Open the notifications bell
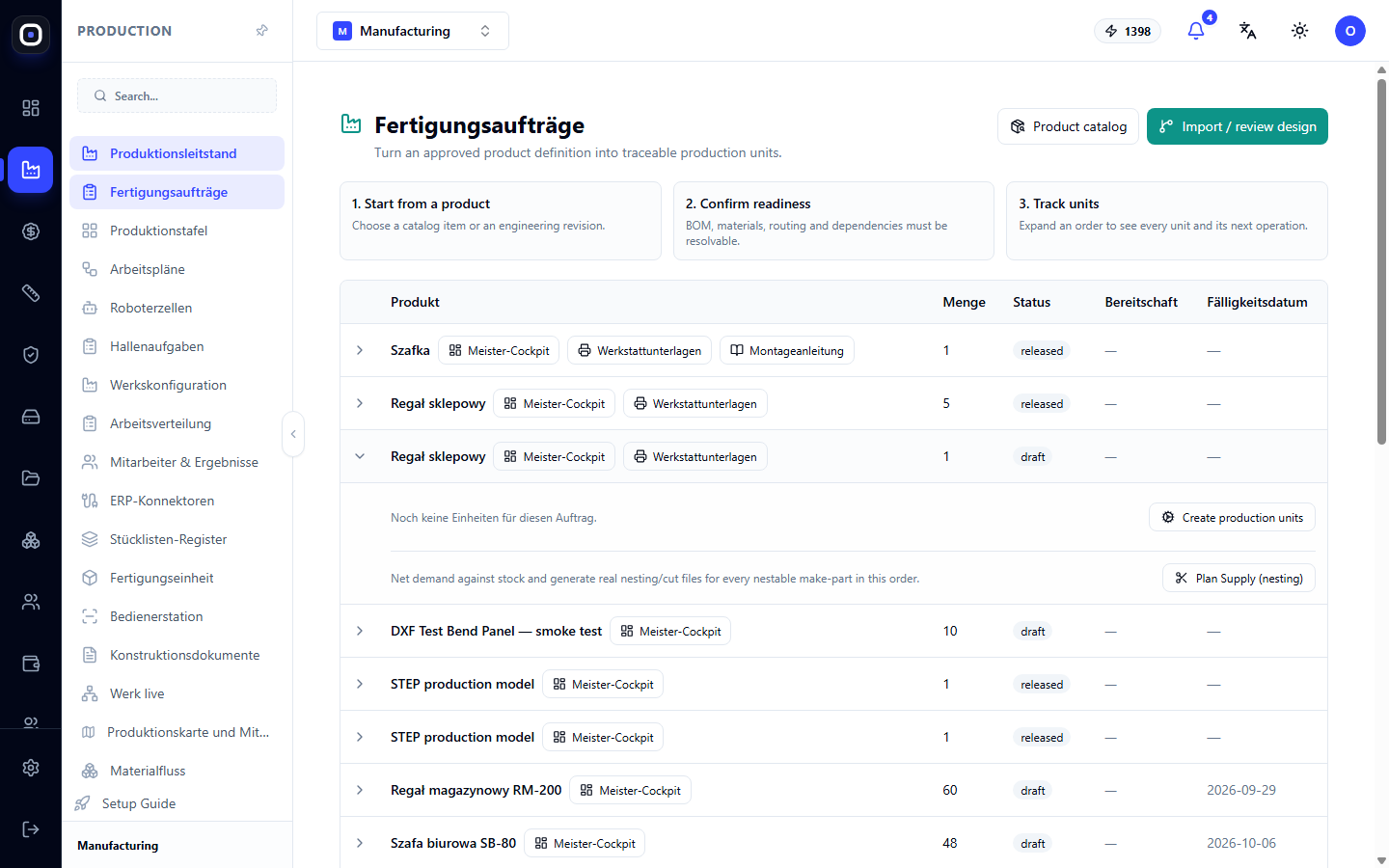 click(x=1196, y=31)
